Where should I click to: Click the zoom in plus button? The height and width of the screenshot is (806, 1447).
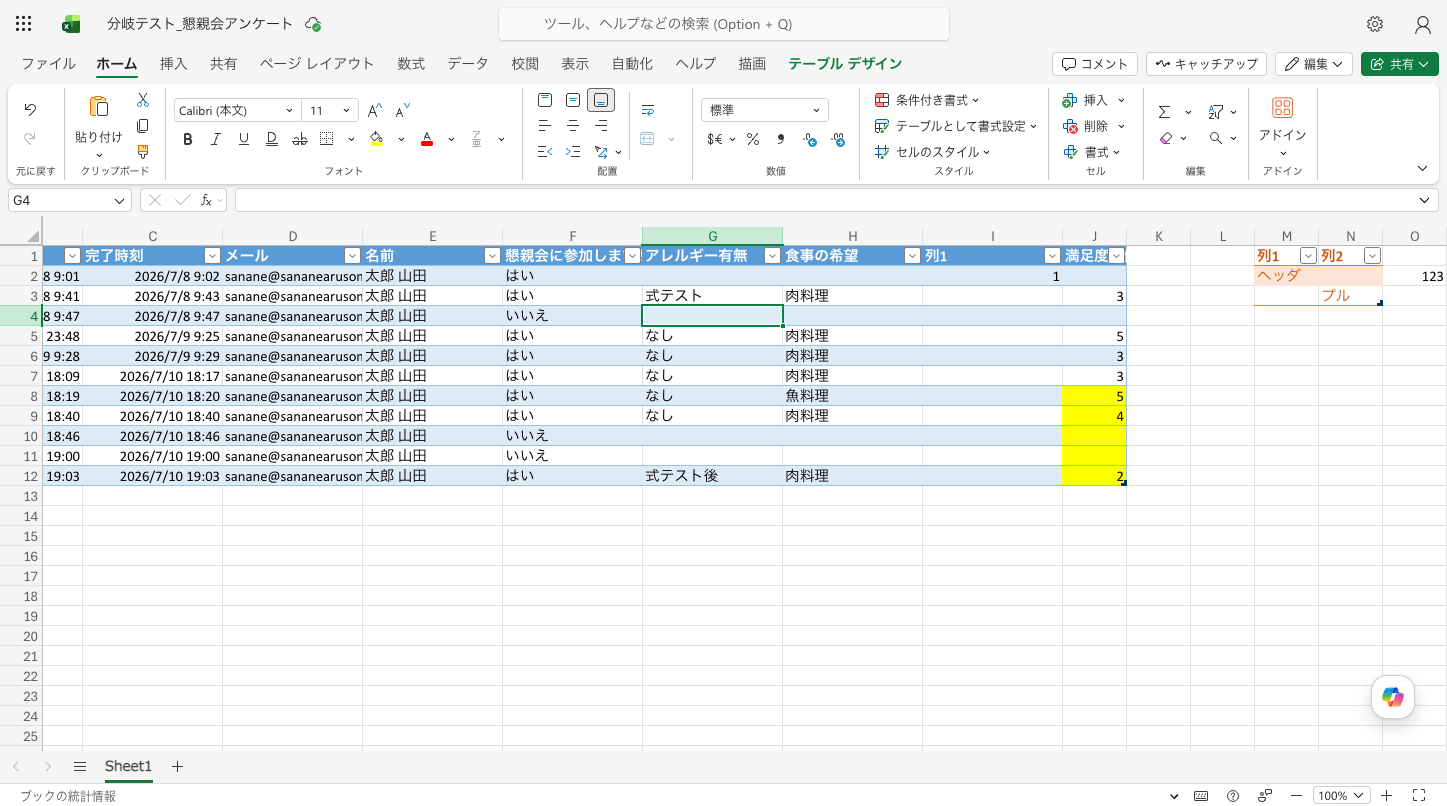pyautogui.click(x=1386, y=796)
